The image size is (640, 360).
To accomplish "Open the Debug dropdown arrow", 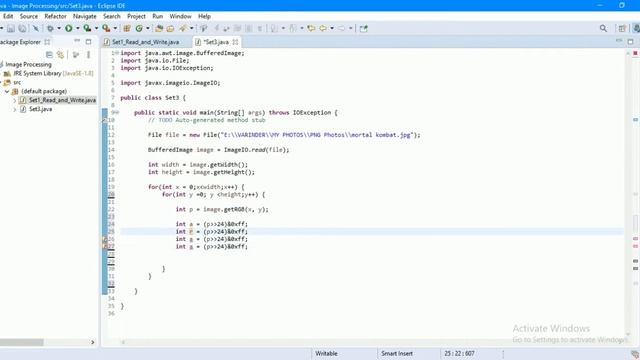I will 59,28.
